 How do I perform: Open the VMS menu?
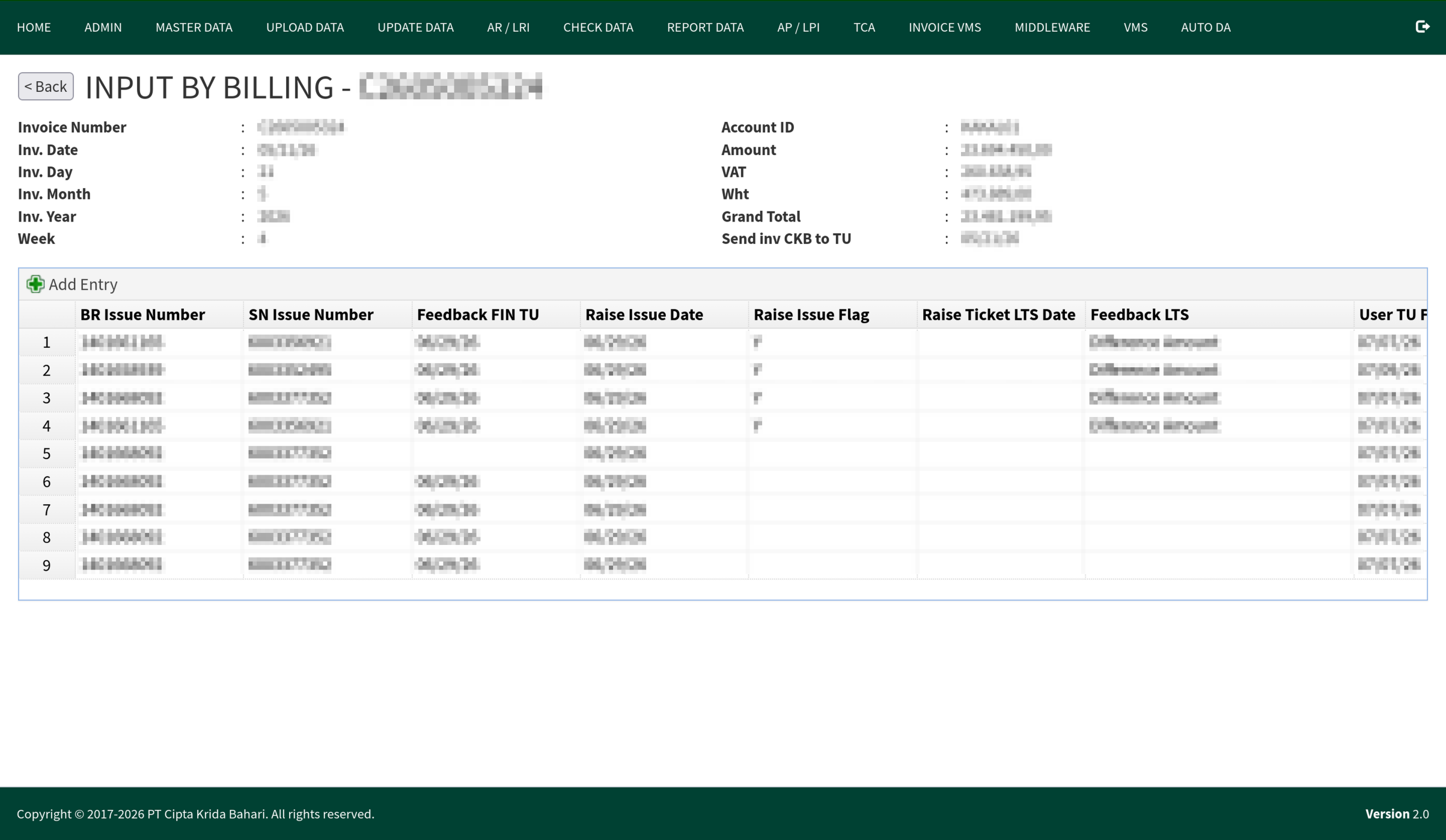click(1136, 28)
